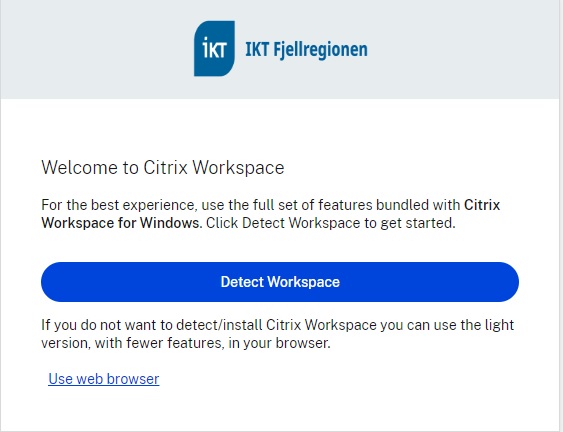This screenshot has width=563, height=432.
Task: Open the Use web browser link
Action: (x=103, y=379)
